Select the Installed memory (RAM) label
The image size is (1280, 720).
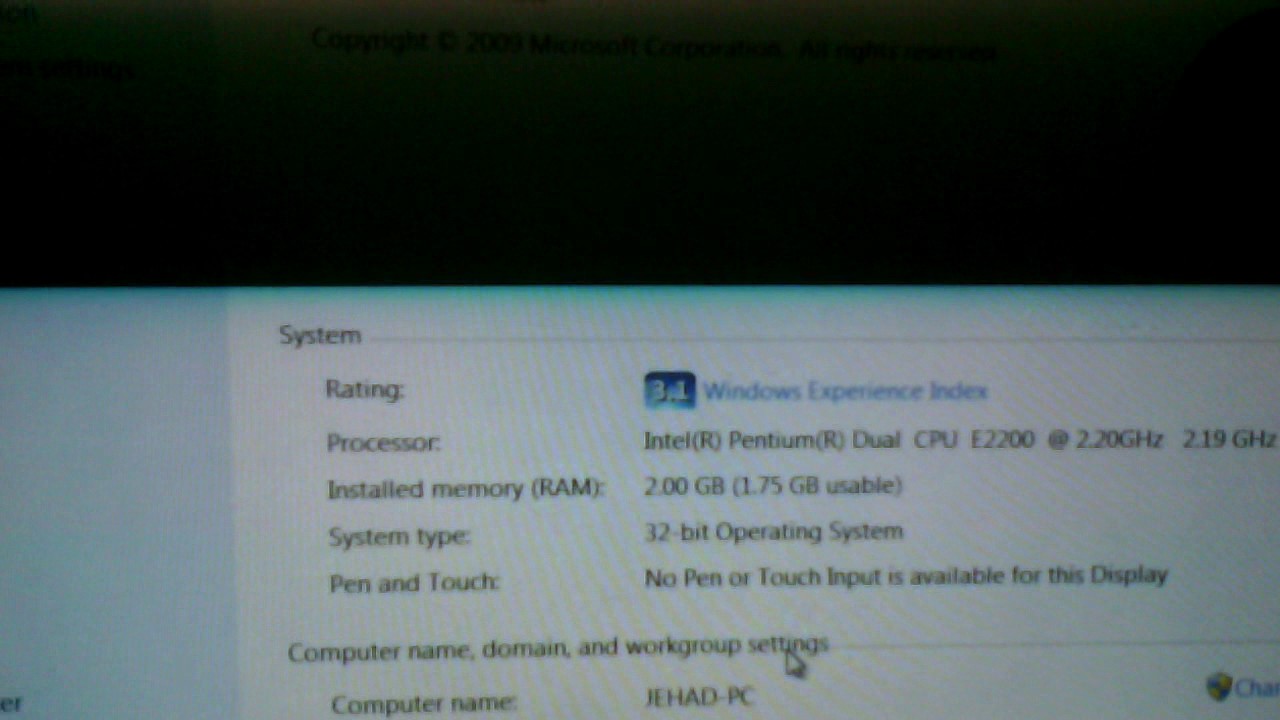[466, 489]
